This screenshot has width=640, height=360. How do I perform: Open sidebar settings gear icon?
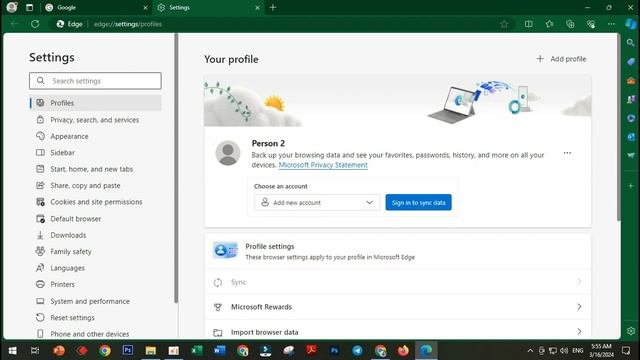pos(631,331)
